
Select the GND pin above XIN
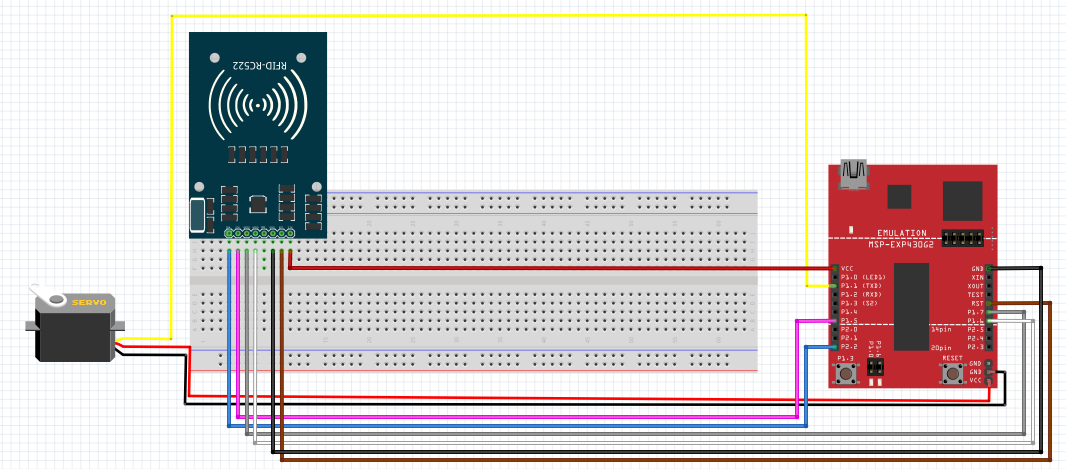[989, 268]
